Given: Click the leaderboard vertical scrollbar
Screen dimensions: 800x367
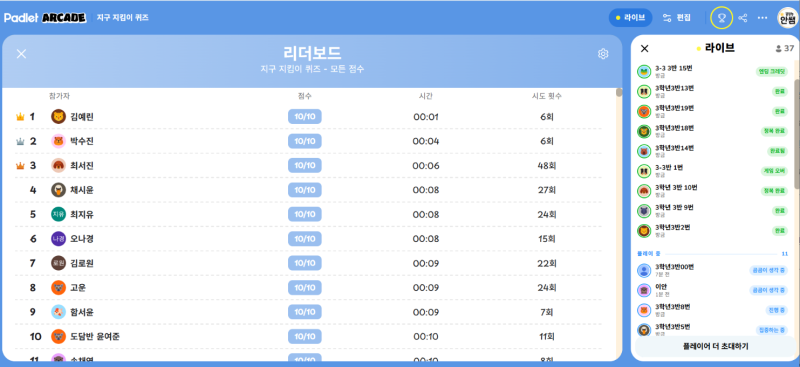Looking at the screenshot, I should (x=619, y=92).
